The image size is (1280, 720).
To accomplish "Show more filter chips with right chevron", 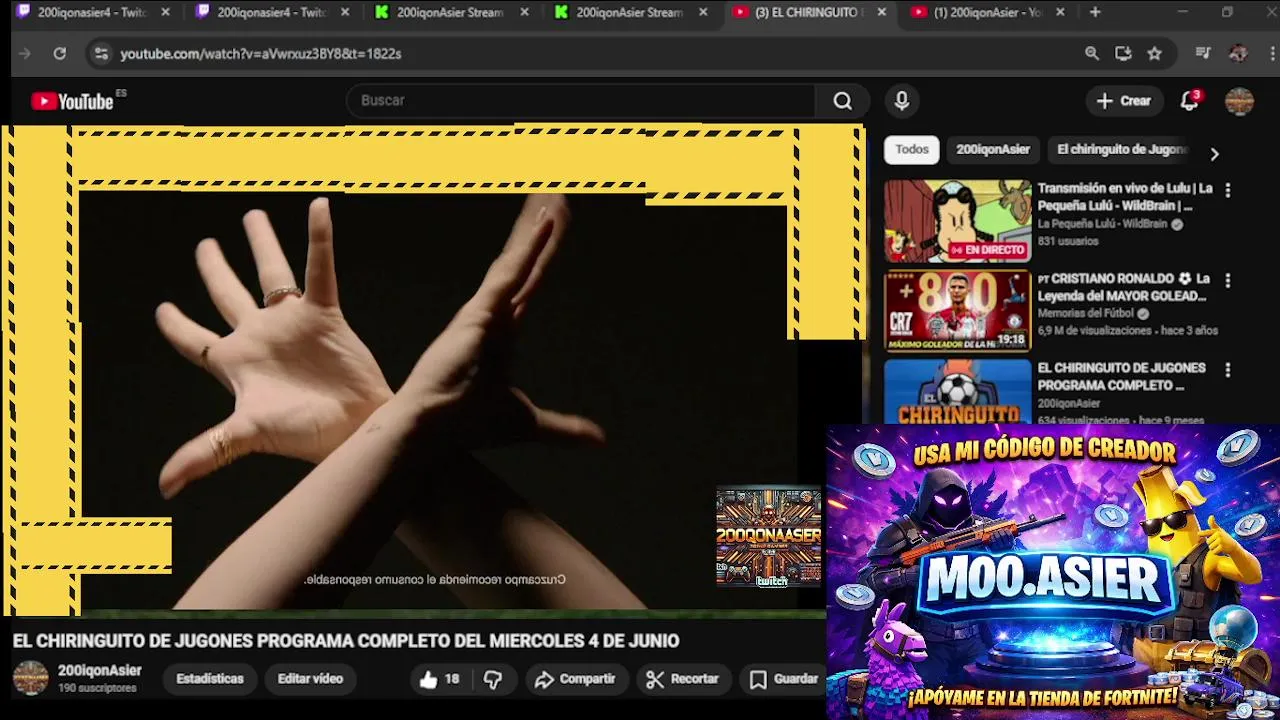I will point(1214,154).
